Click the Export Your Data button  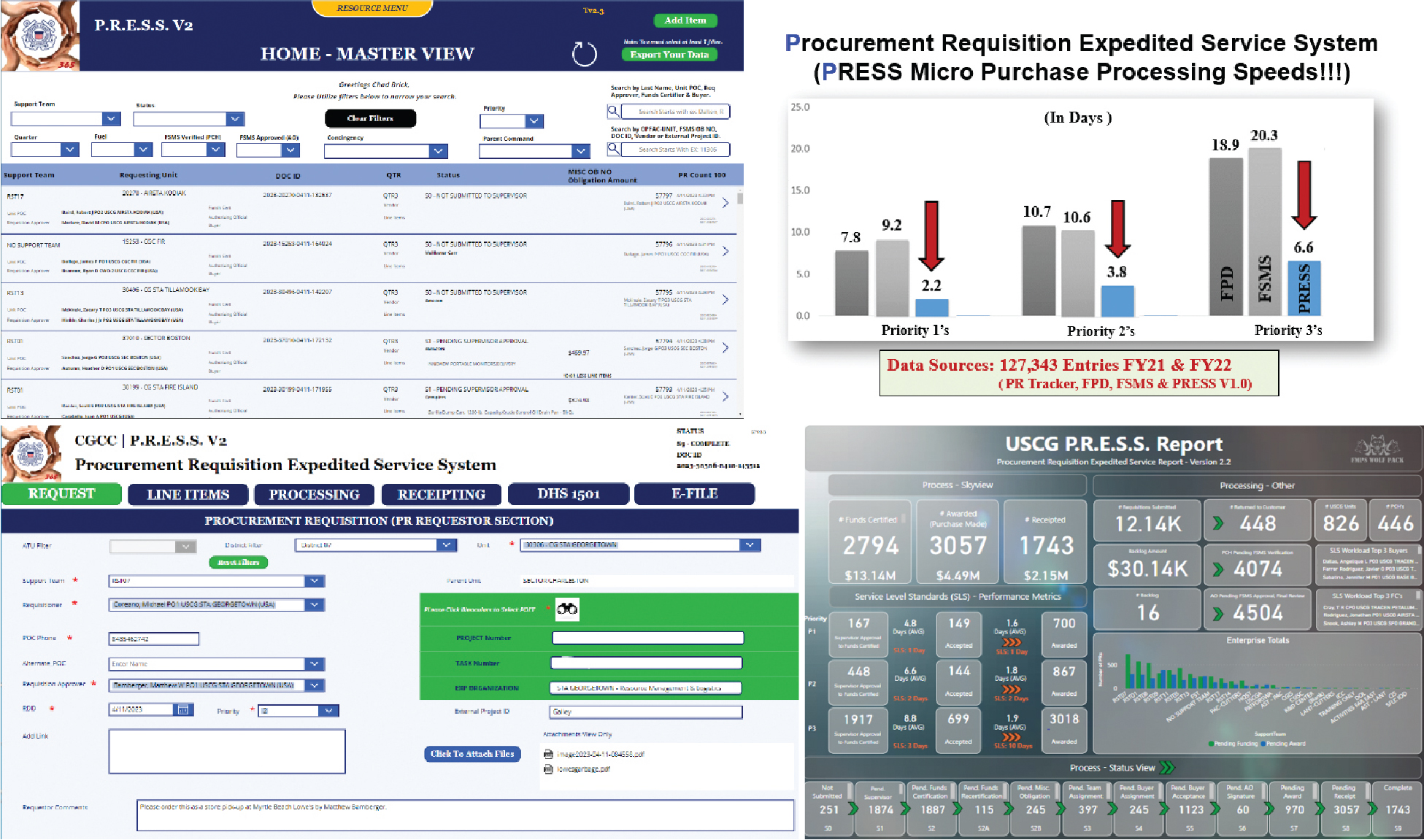[x=669, y=55]
